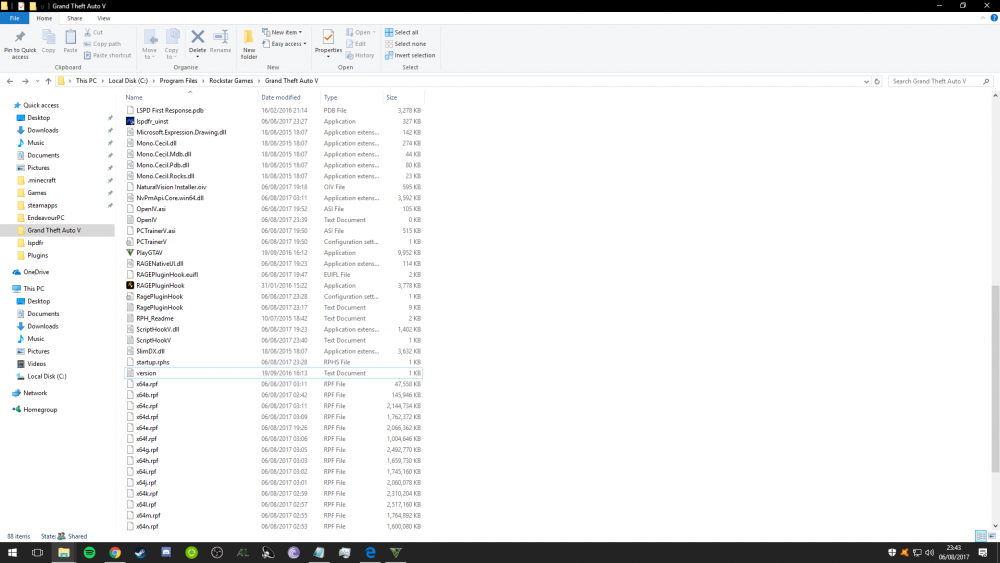
Task: Click the Edit ribbon button
Action: tap(356, 44)
